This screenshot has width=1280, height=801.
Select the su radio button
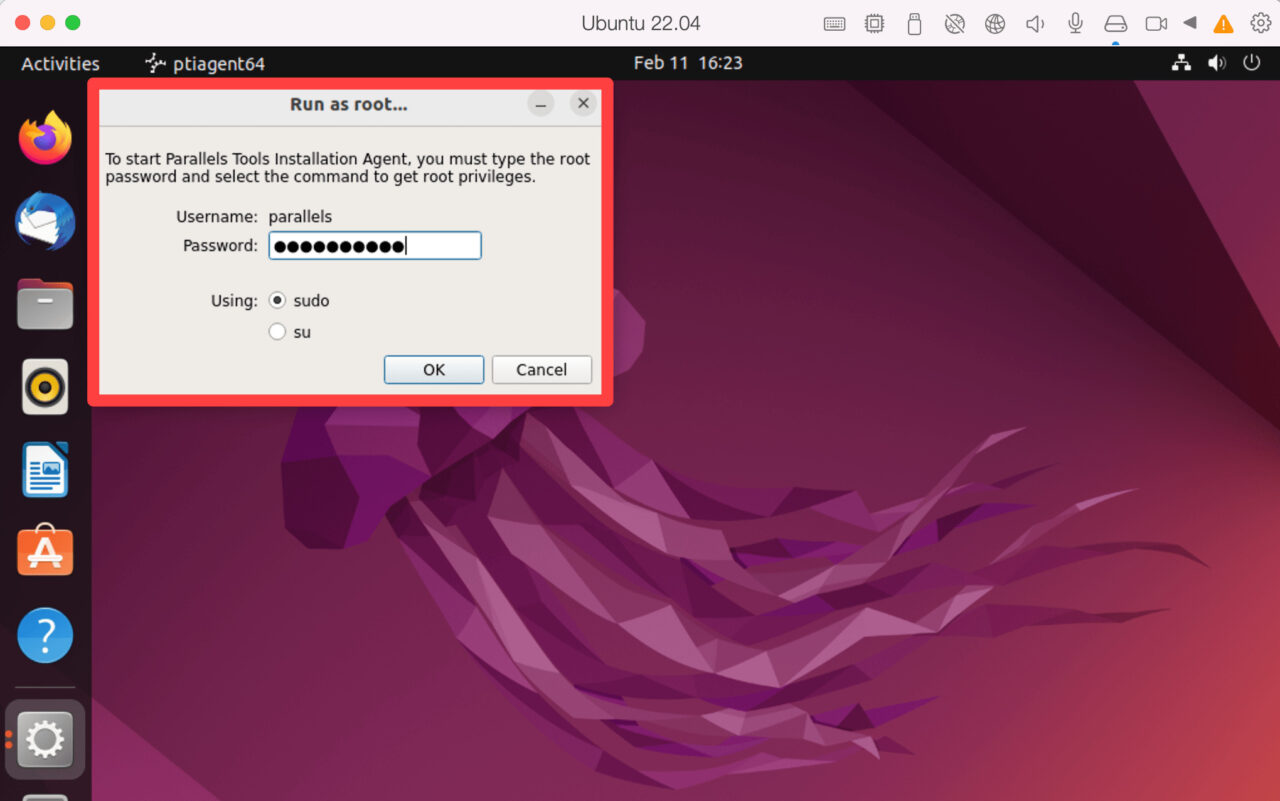click(x=277, y=331)
